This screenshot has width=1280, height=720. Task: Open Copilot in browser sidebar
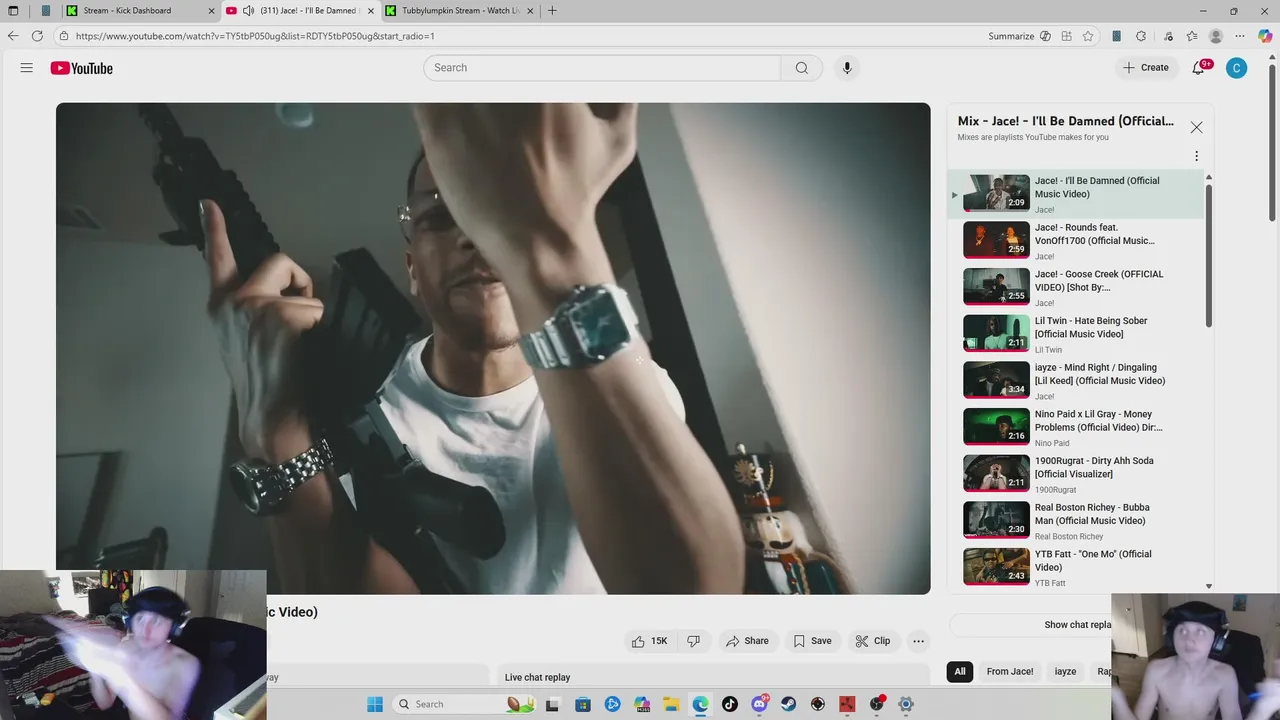pos(1265,36)
